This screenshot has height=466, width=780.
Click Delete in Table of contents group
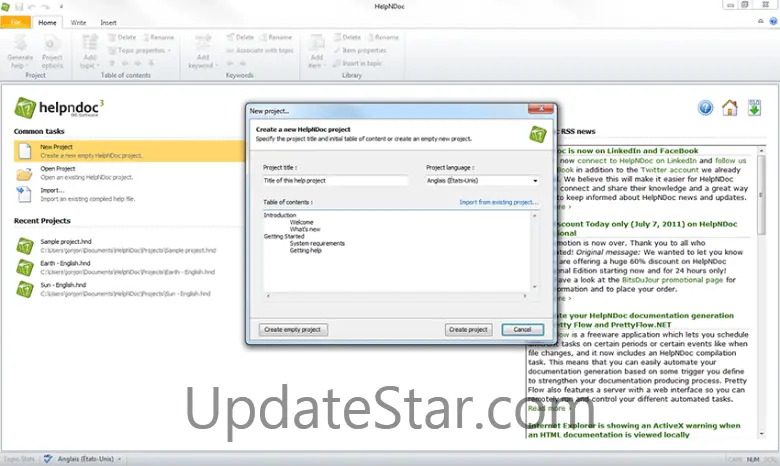[x=122, y=37]
